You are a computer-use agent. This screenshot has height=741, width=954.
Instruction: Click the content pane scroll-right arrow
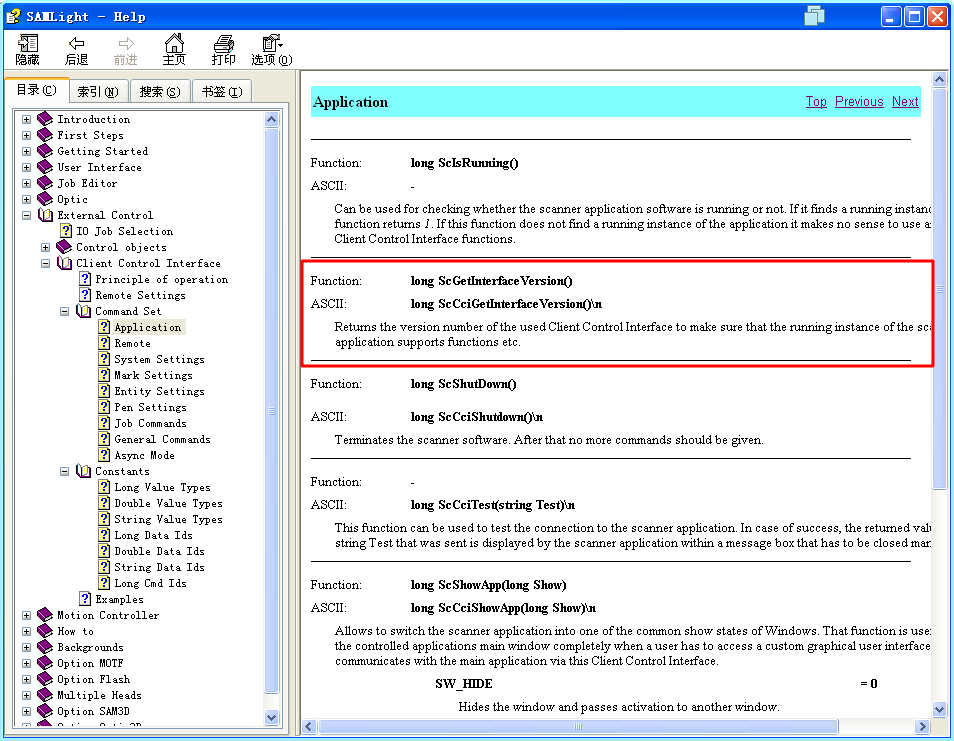[922, 726]
